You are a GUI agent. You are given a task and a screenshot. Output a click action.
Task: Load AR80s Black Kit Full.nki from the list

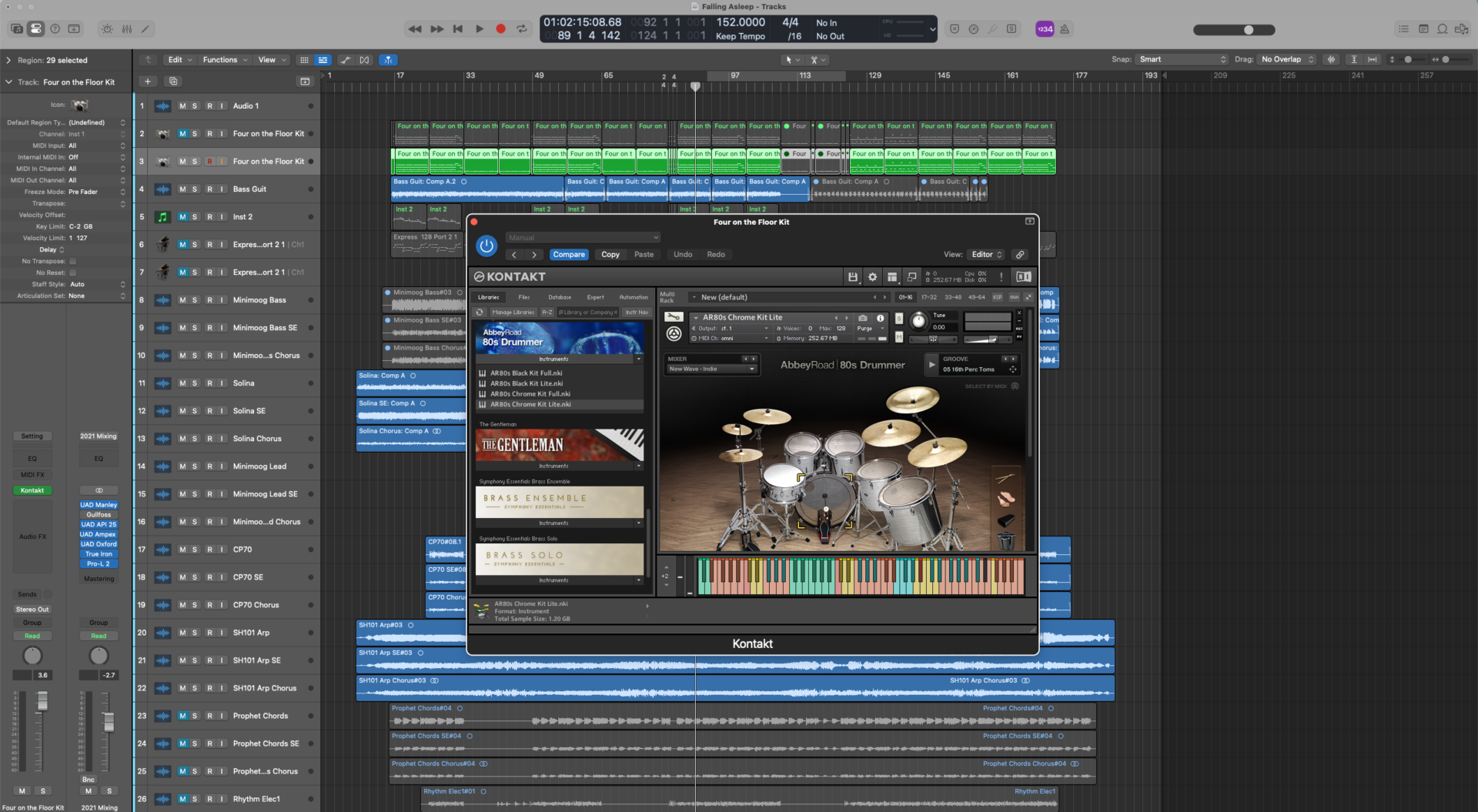[531, 373]
